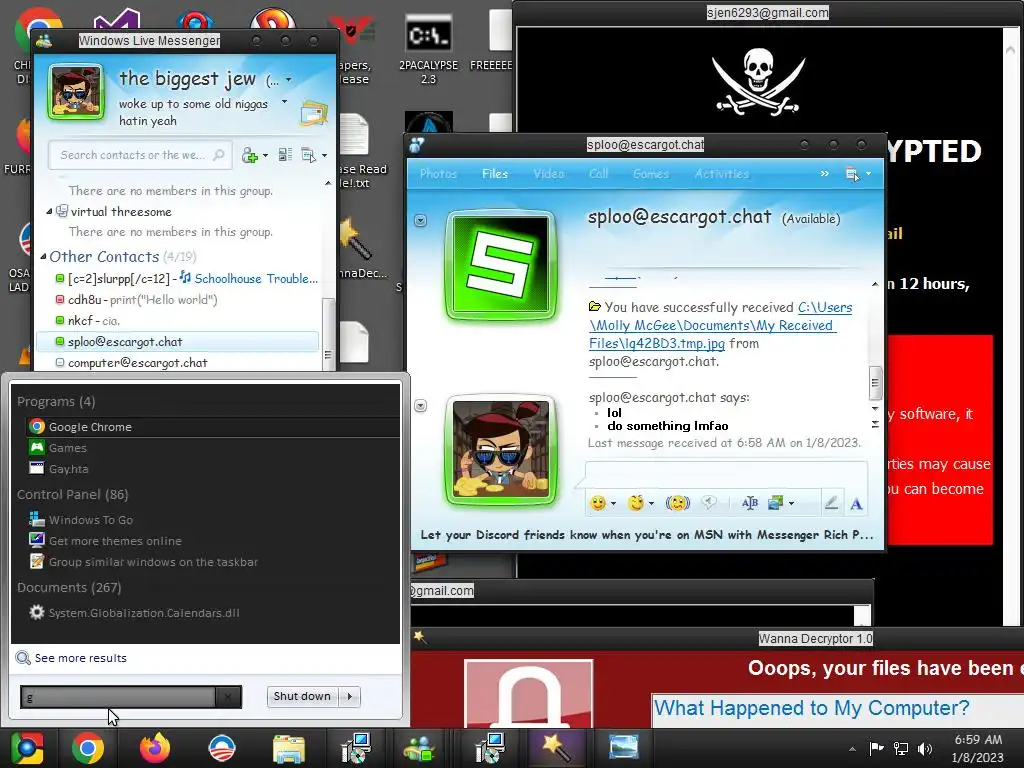The width and height of the screenshot is (1024, 768).
Task: Click the voice clip icon in chat toolbar
Action: pos(709,503)
